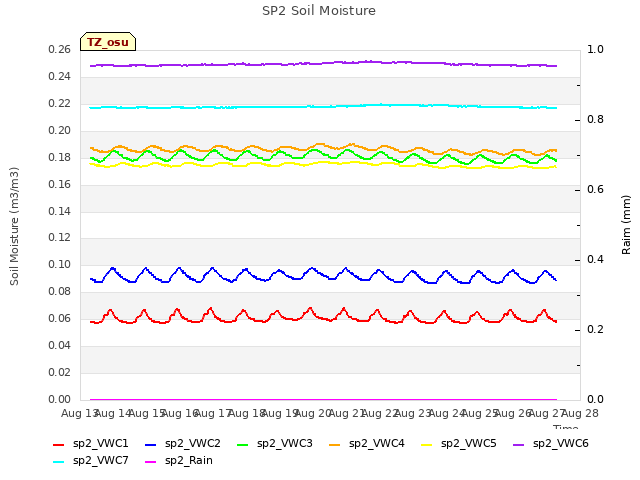Click the blue sp2_VWC2 legend swatch
This screenshot has width=640, height=480.
151,445
